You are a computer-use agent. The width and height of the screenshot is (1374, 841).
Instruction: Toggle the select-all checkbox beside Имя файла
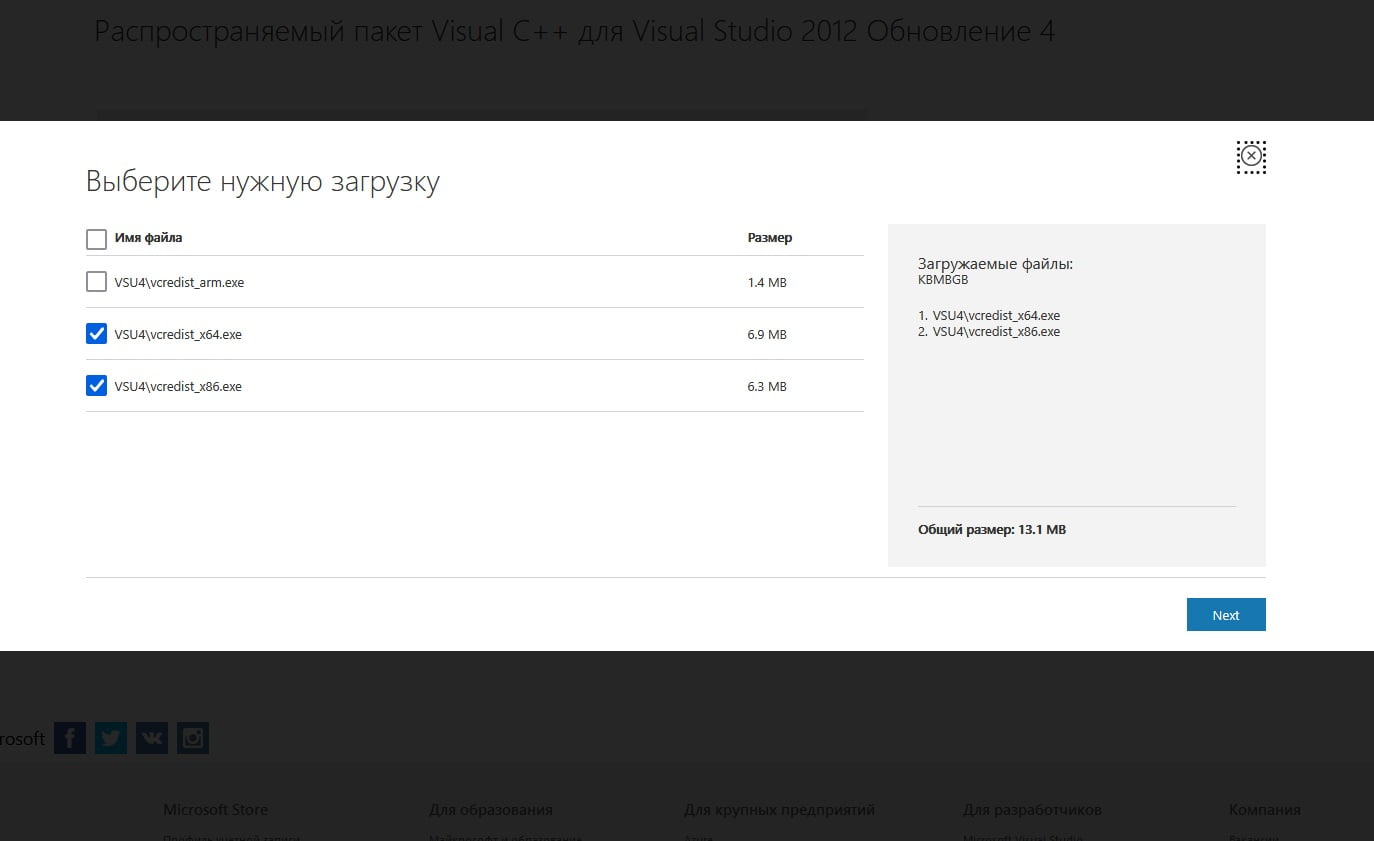(96, 239)
